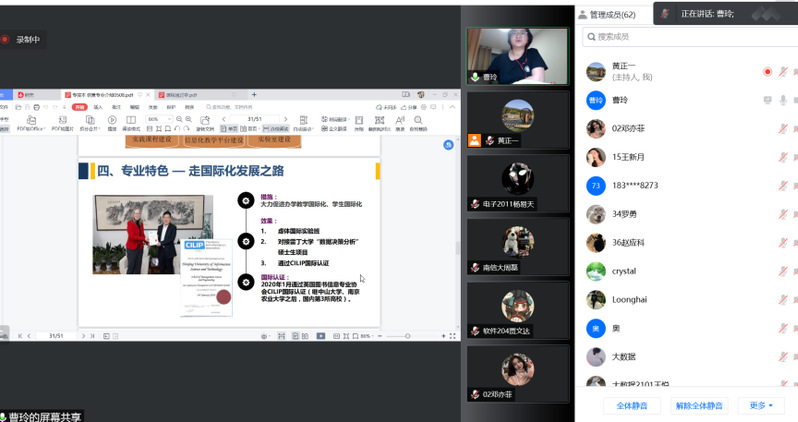The width and height of the screenshot is (798, 422).
Task: Click the 解除全体静音 (unmute all) button
Action: point(697,405)
